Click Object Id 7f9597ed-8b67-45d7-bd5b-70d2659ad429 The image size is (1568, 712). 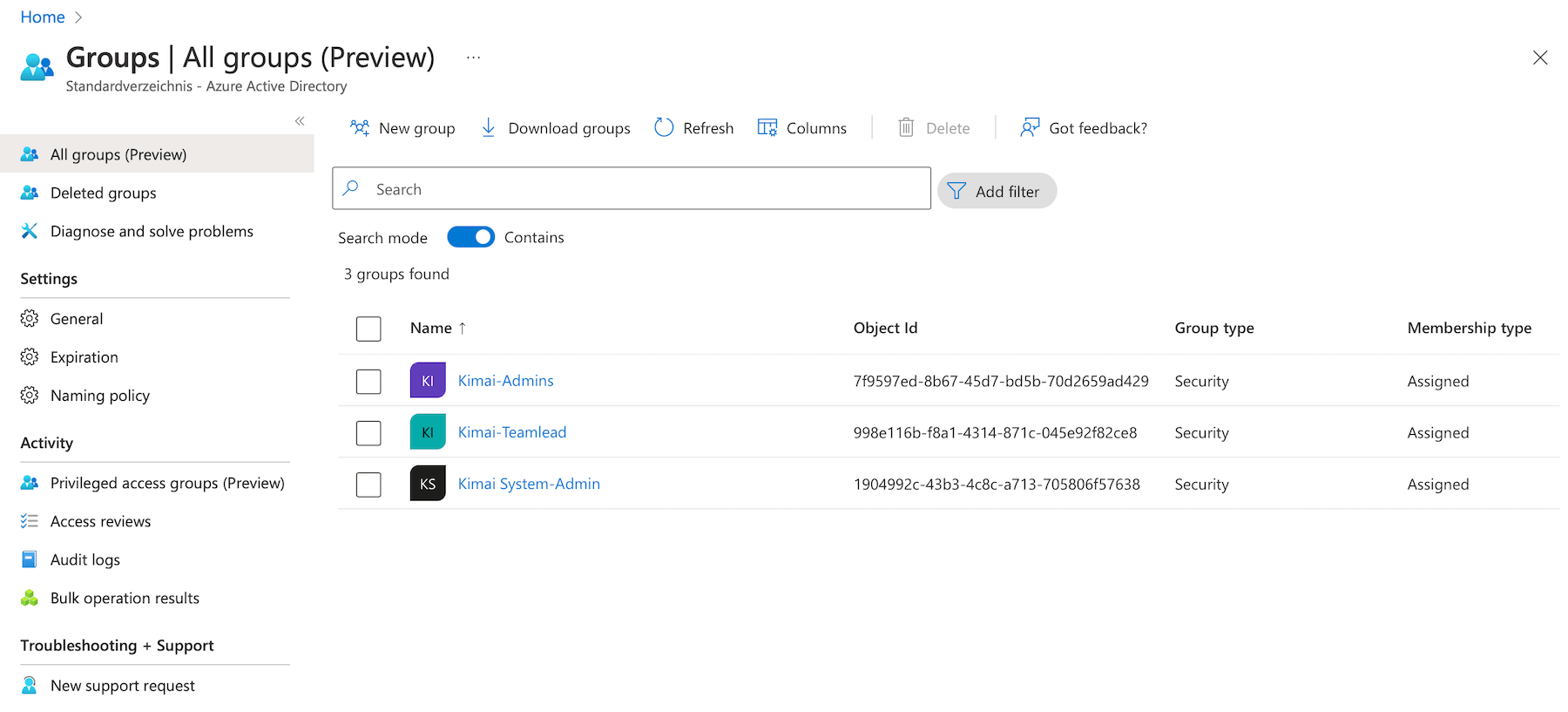[1001, 381]
